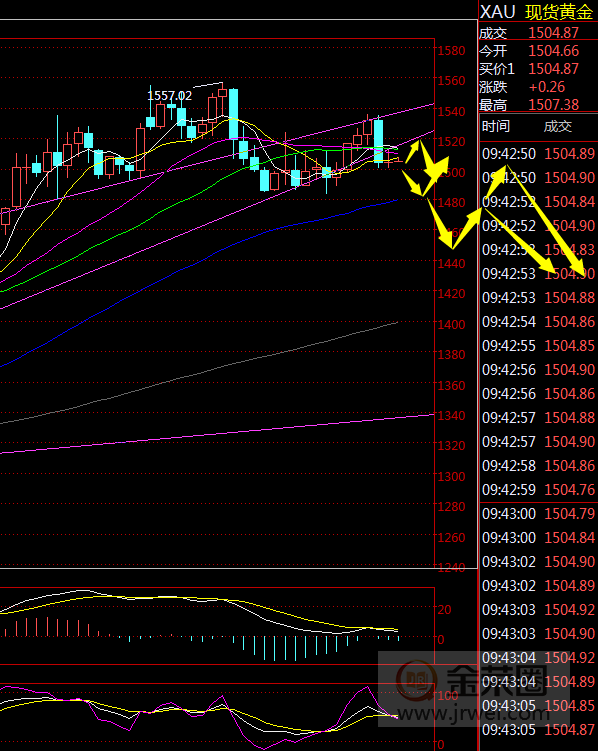This screenshot has height=751, width=598.
Task: Click the 时间 column header
Action: click(x=496, y=126)
